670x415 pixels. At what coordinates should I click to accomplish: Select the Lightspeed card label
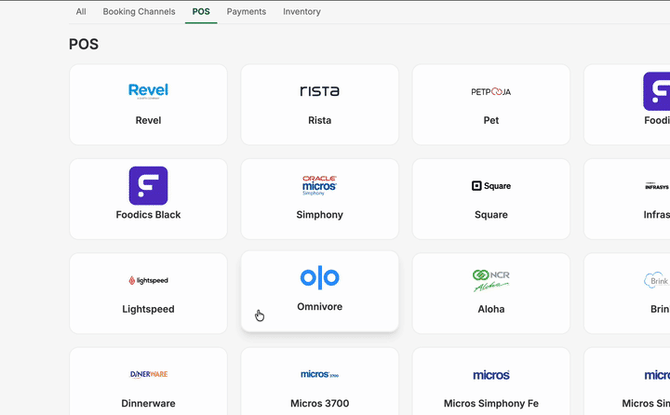[148, 309]
